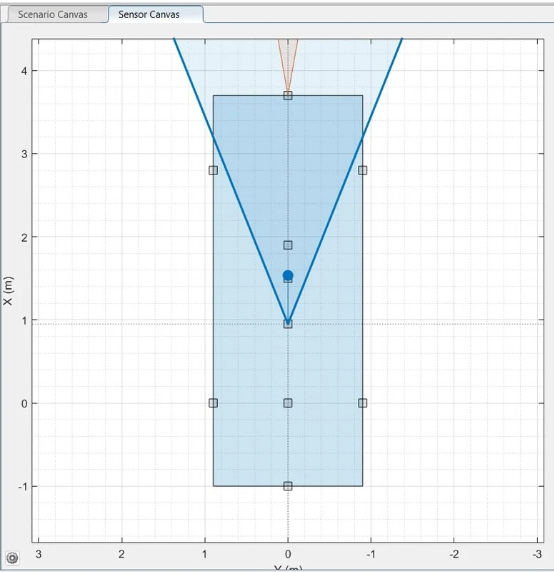The width and height of the screenshot is (554, 572).
Task: Pick the right front wheel mount marker
Action: click(363, 170)
